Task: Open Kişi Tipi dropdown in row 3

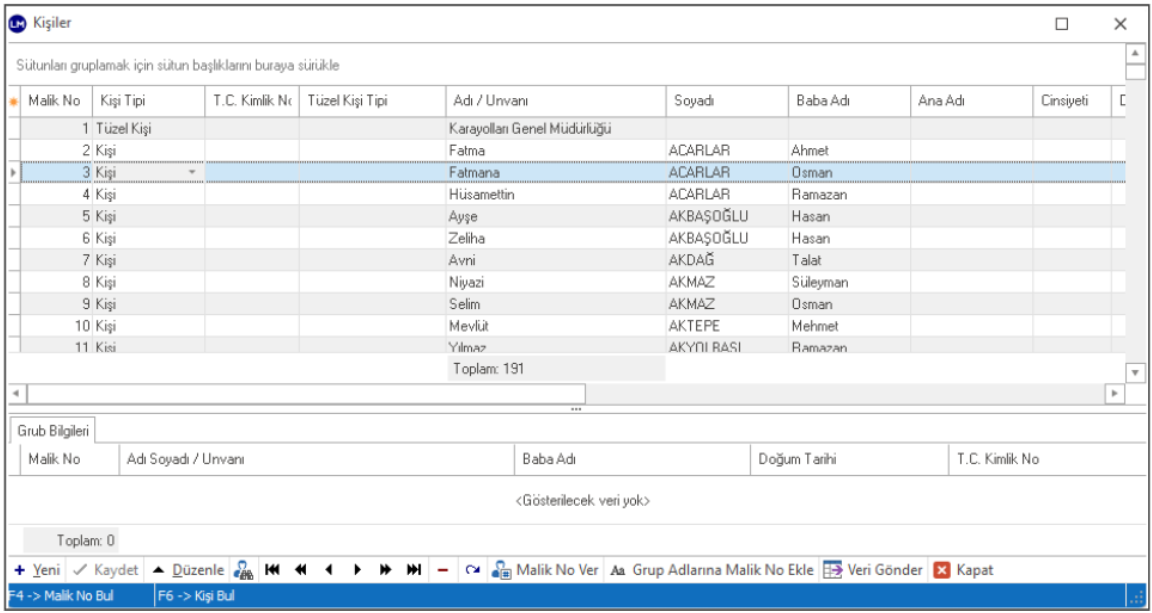Action: point(191,172)
